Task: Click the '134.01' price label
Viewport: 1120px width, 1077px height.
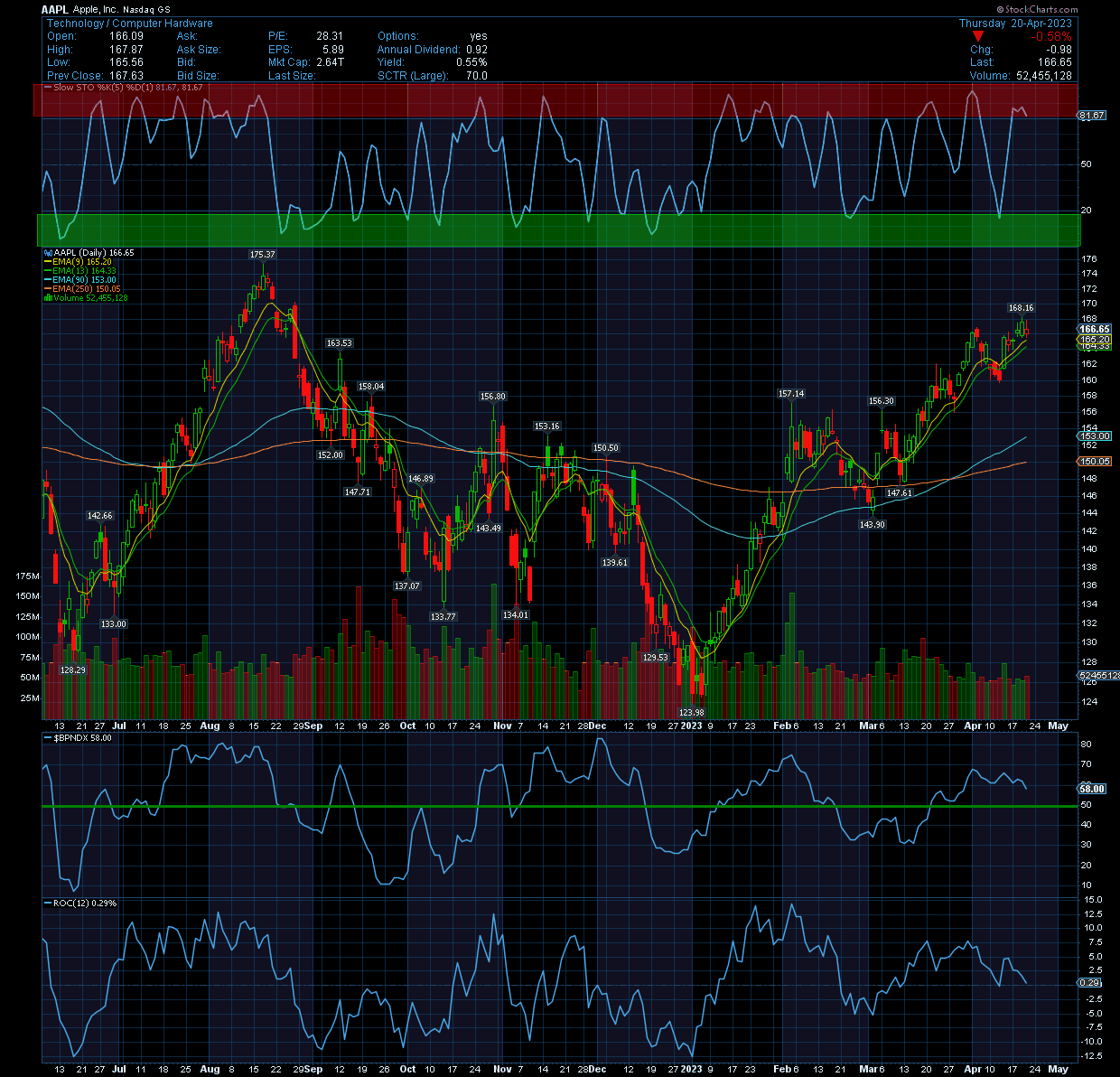Action: tap(516, 615)
